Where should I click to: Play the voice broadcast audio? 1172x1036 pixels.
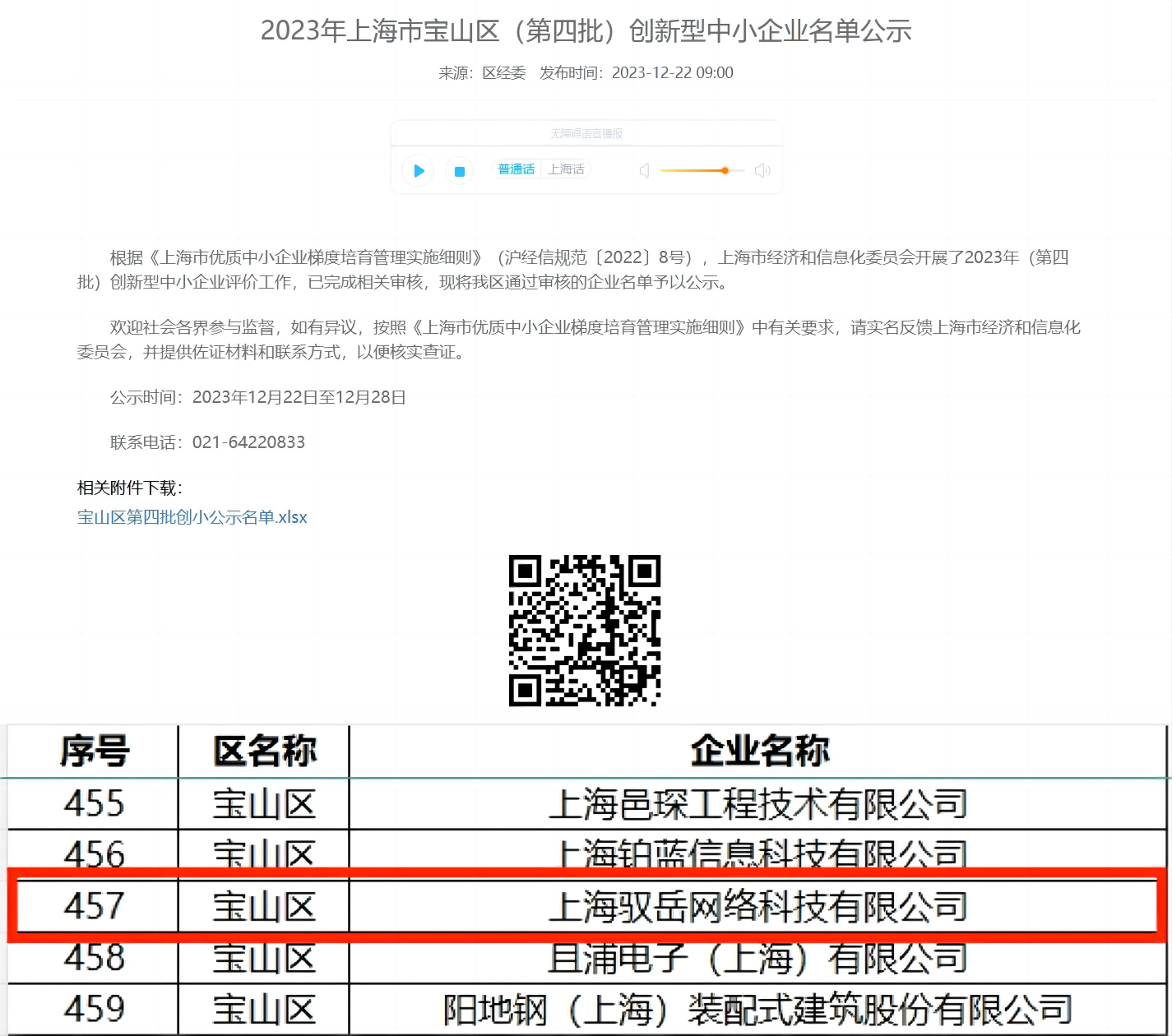click(x=419, y=171)
